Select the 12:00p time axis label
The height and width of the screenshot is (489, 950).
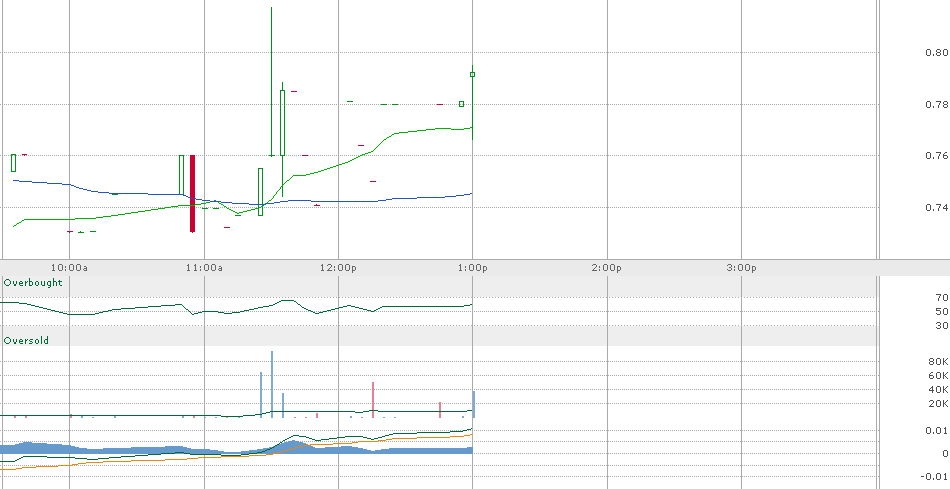click(338, 268)
